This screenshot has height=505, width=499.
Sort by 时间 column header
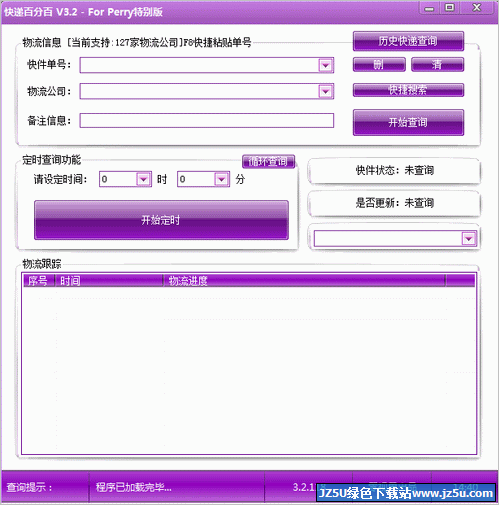[x=109, y=281]
